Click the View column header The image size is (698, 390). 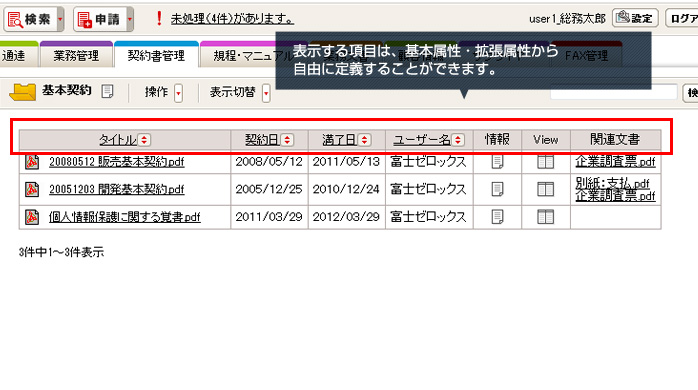[545, 140]
